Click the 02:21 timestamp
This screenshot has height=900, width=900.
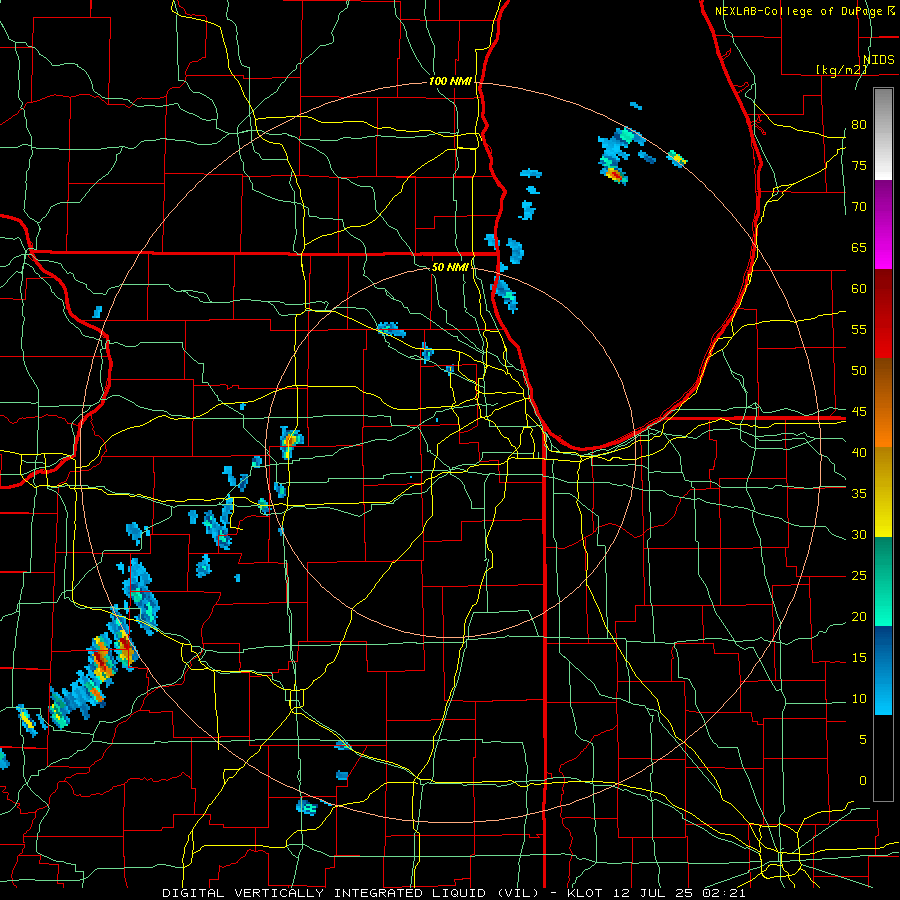pos(723,893)
